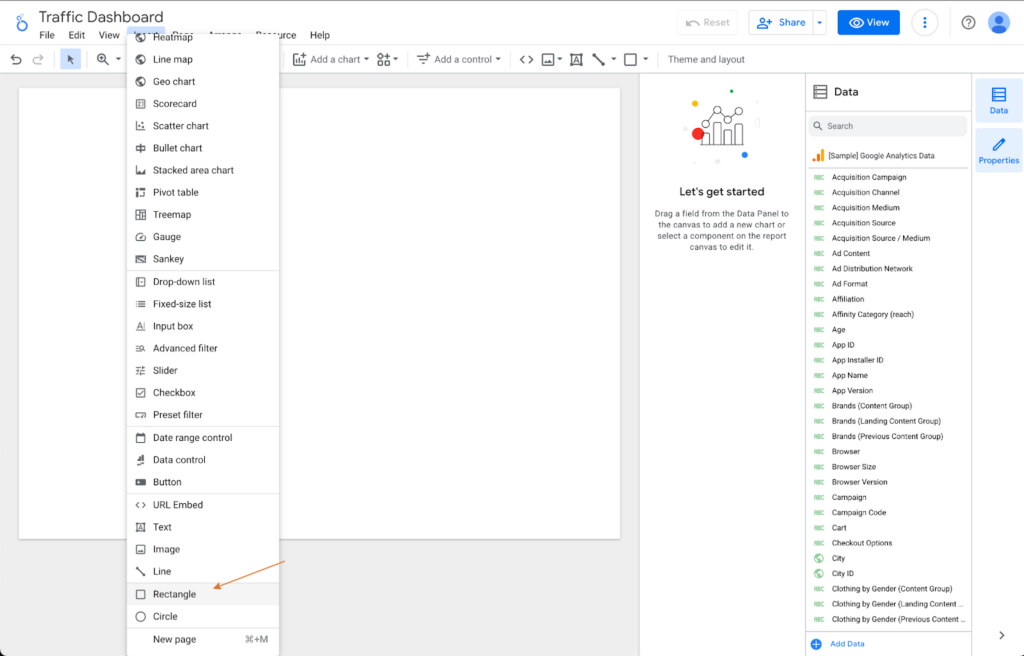Choose Slider from the Insert menu
The width and height of the screenshot is (1024, 656).
pos(203,370)
